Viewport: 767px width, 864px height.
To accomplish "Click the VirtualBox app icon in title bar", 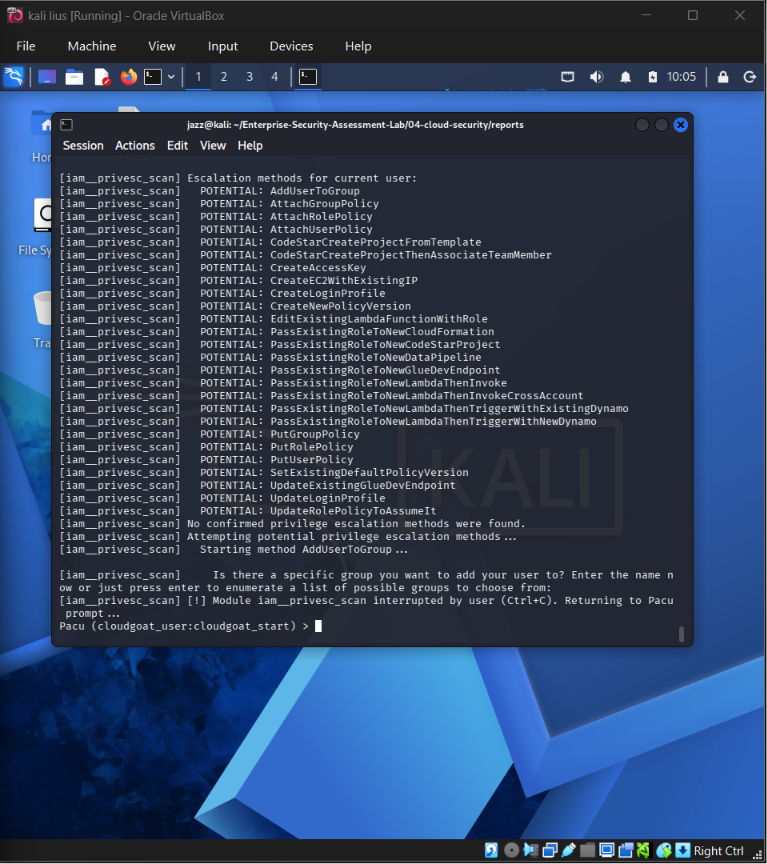I will coord(15,15).
